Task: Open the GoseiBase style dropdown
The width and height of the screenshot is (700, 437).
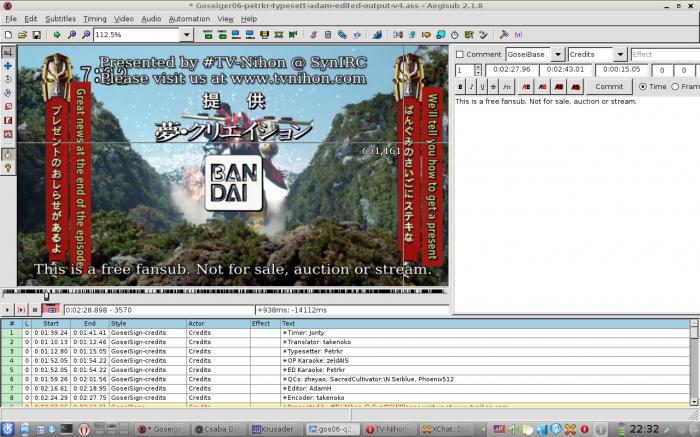Action: (558, 54)
